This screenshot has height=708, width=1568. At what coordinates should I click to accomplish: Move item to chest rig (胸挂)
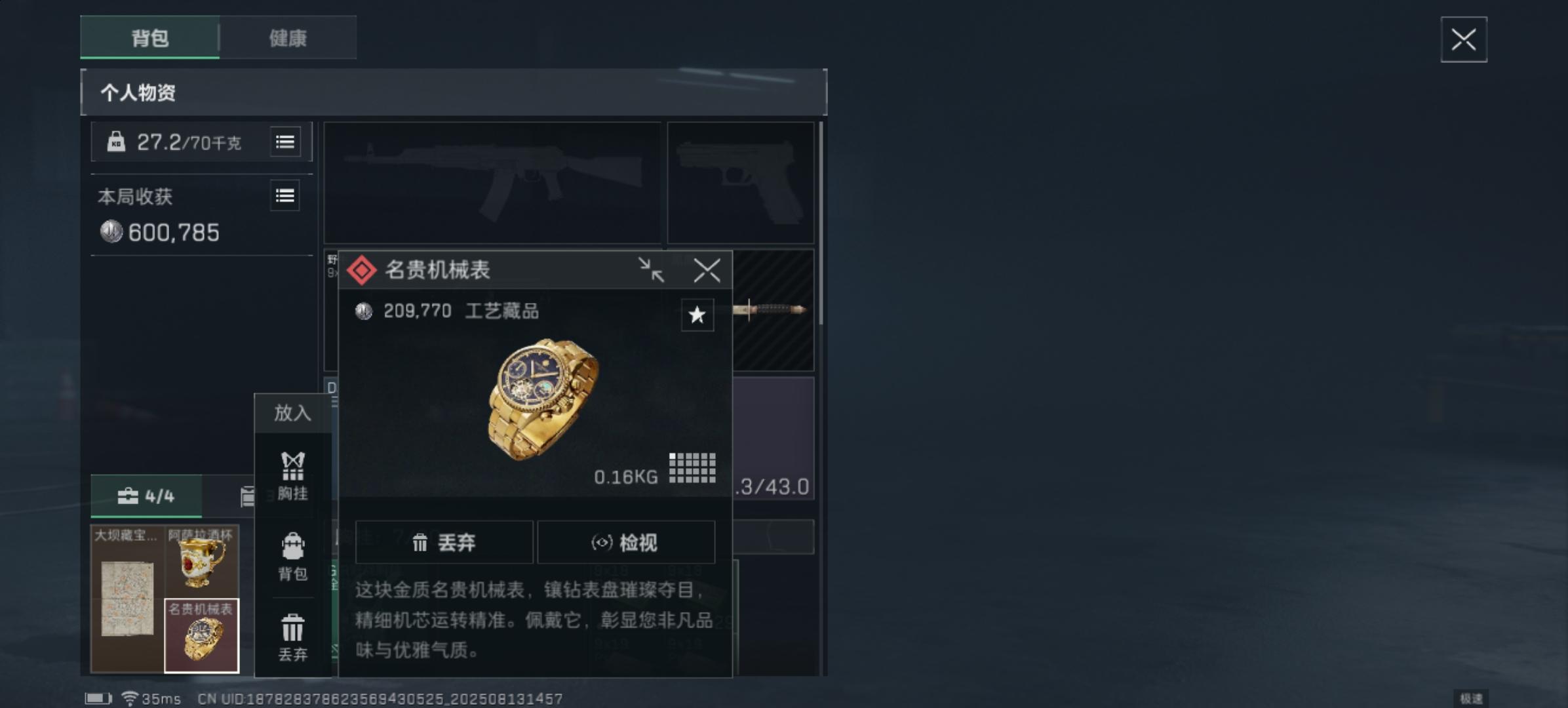pyautogui.click(x=292, y=476)
